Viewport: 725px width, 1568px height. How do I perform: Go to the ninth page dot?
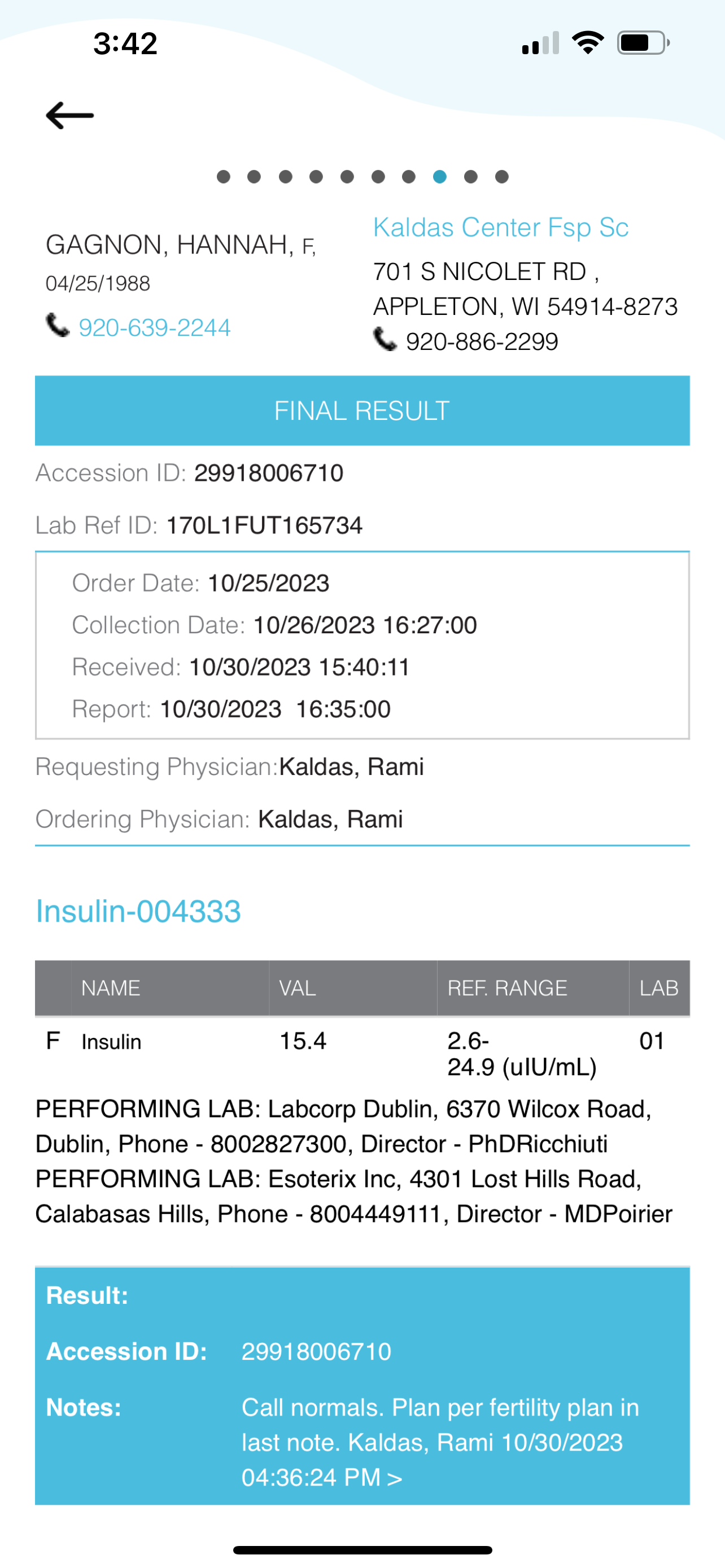pos(470,177)
